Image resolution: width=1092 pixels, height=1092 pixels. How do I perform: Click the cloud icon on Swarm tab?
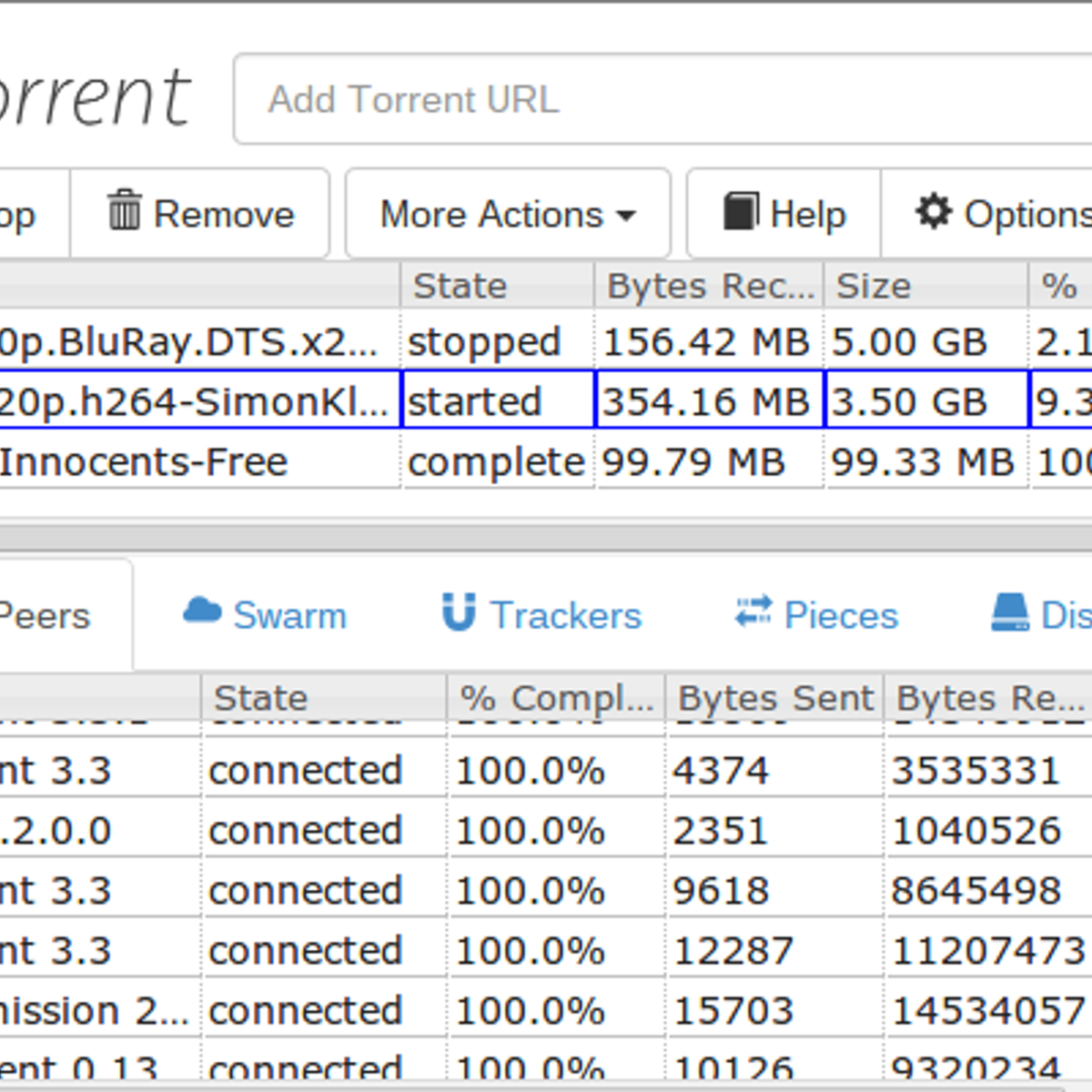202,611
